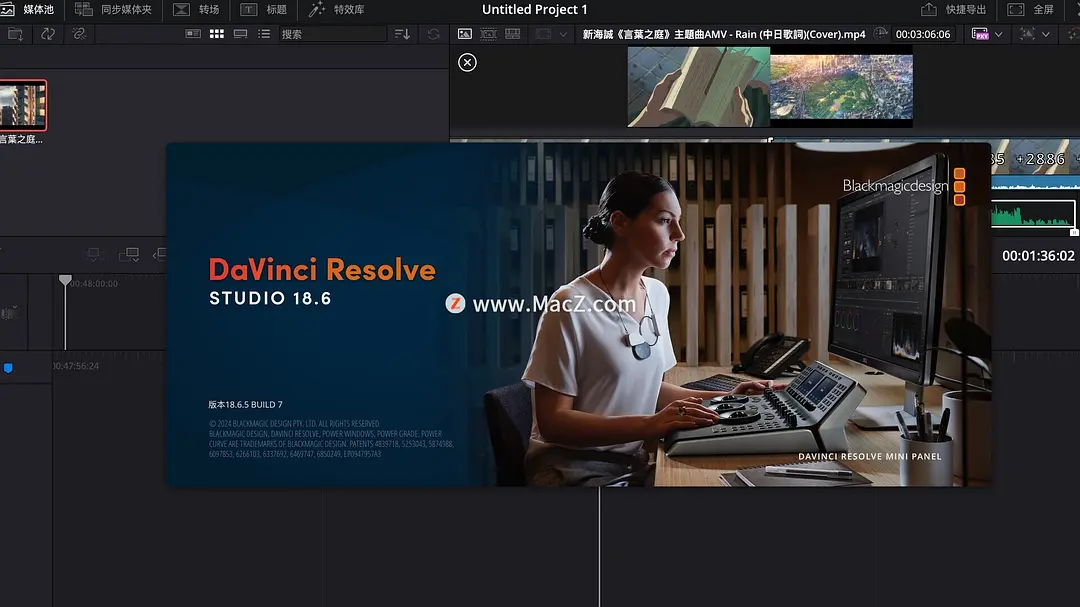1080x607 pixels.
Task: Click the aerial city frame in viewer preview
Action: click(841, 87)
